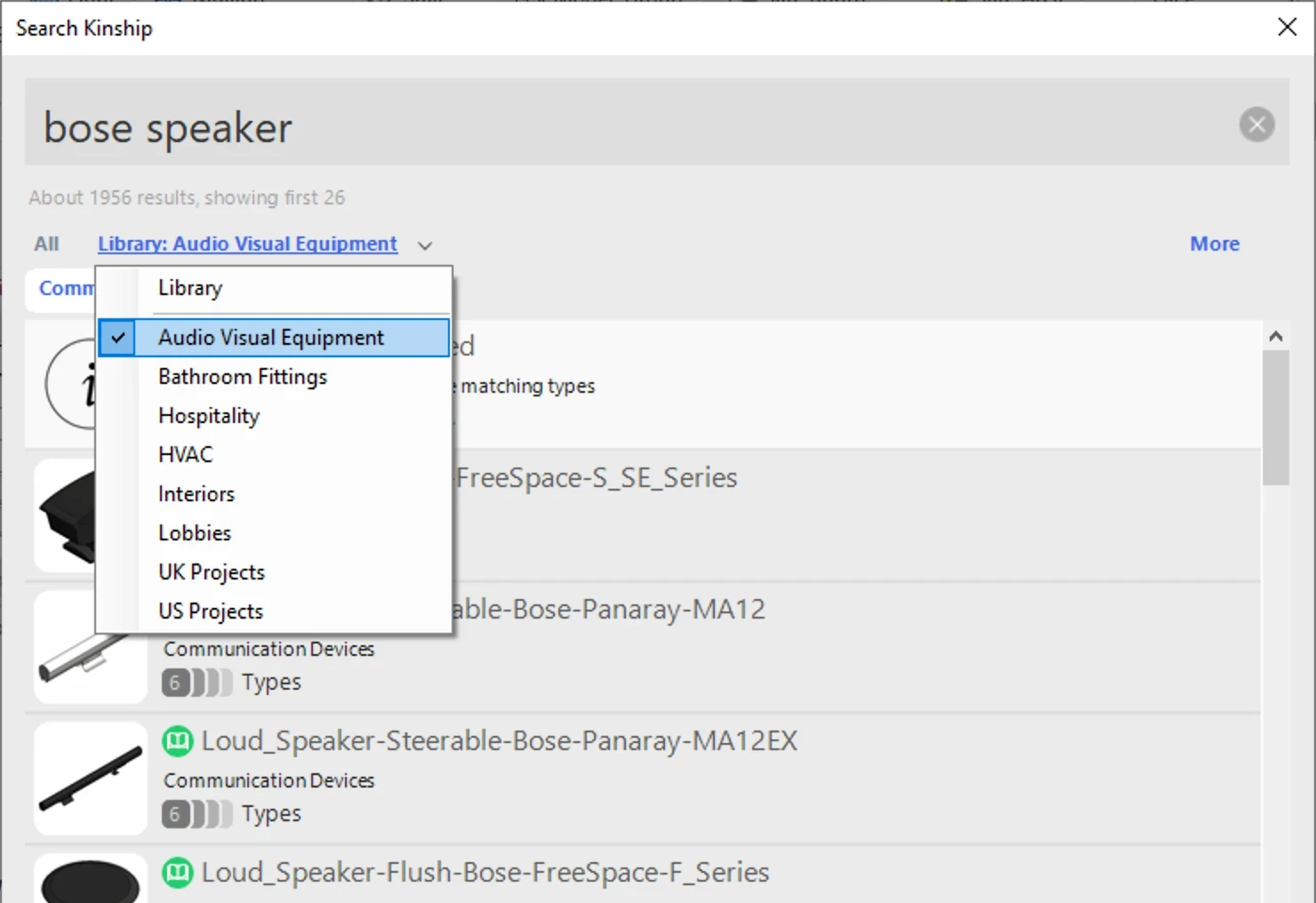The width and height of the screenshot is (1316, 903).
Task: Open the FreeSpace-S_SE_Series speaker thumbnail
Action: click(x=65, y=515)
